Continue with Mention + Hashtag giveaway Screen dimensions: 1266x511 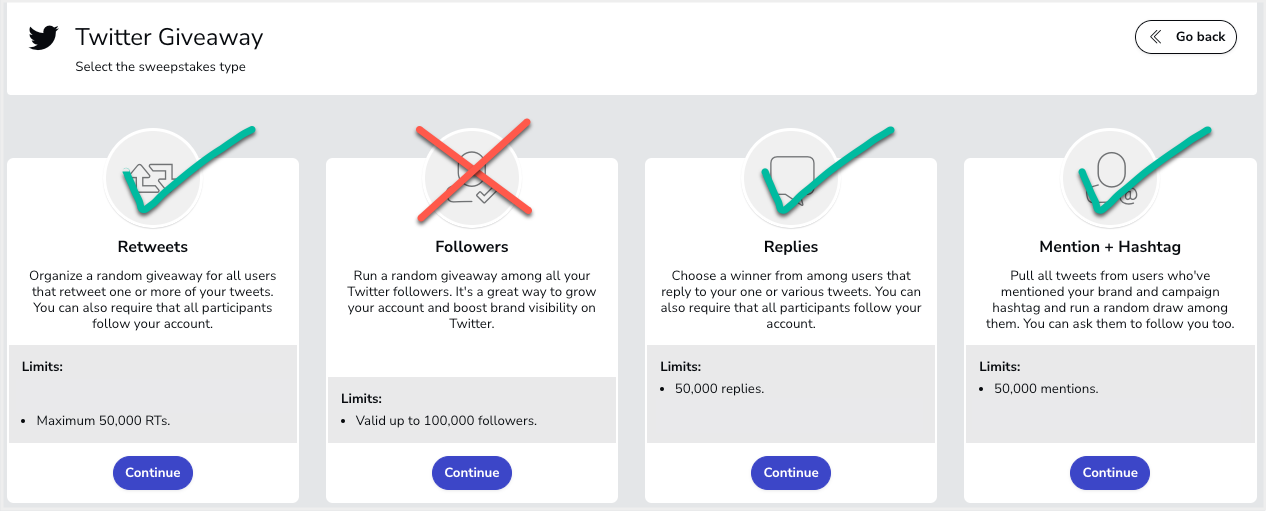tap(1110, 473)
